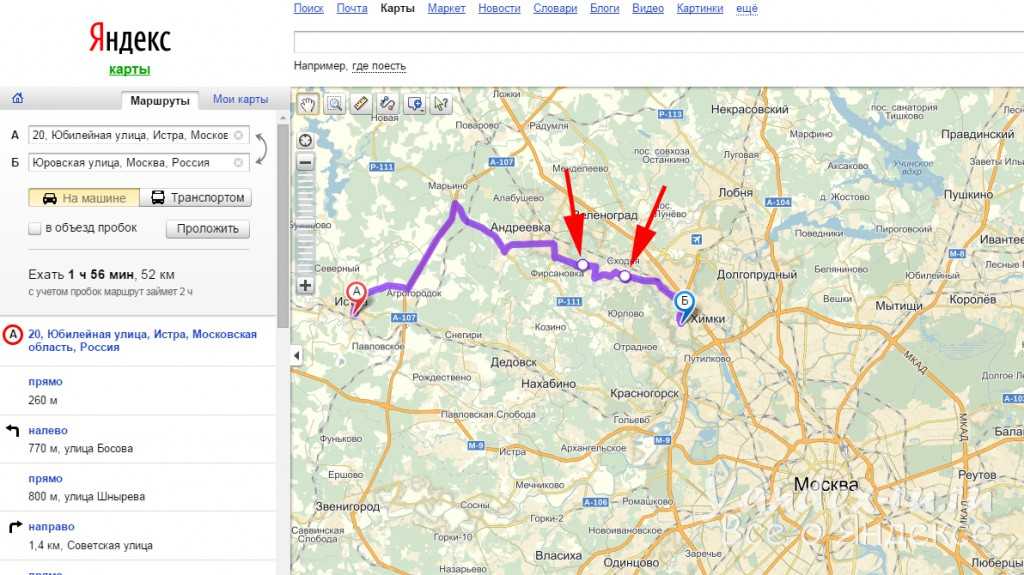Click the map zoom out minus button
The image size is (1024, 575).
click(x=306, y=162)
